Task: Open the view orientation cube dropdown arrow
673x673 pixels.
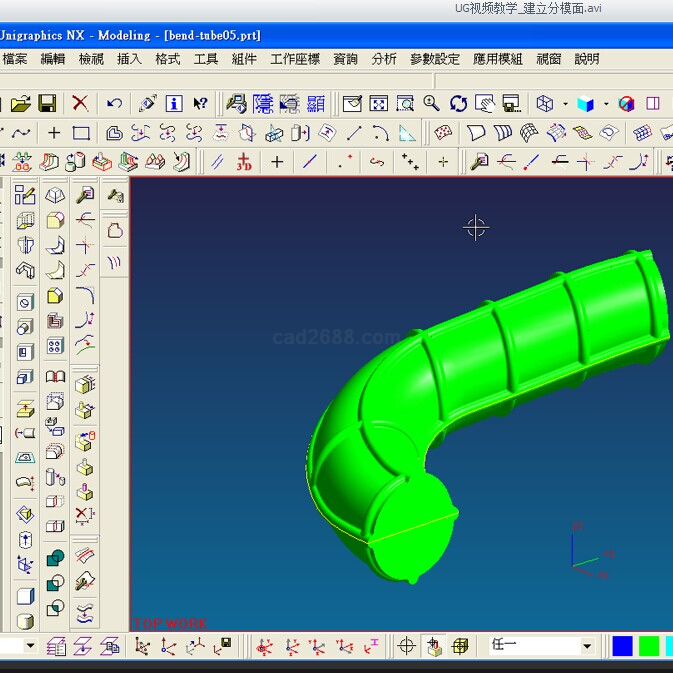Action: pos(564,103)
